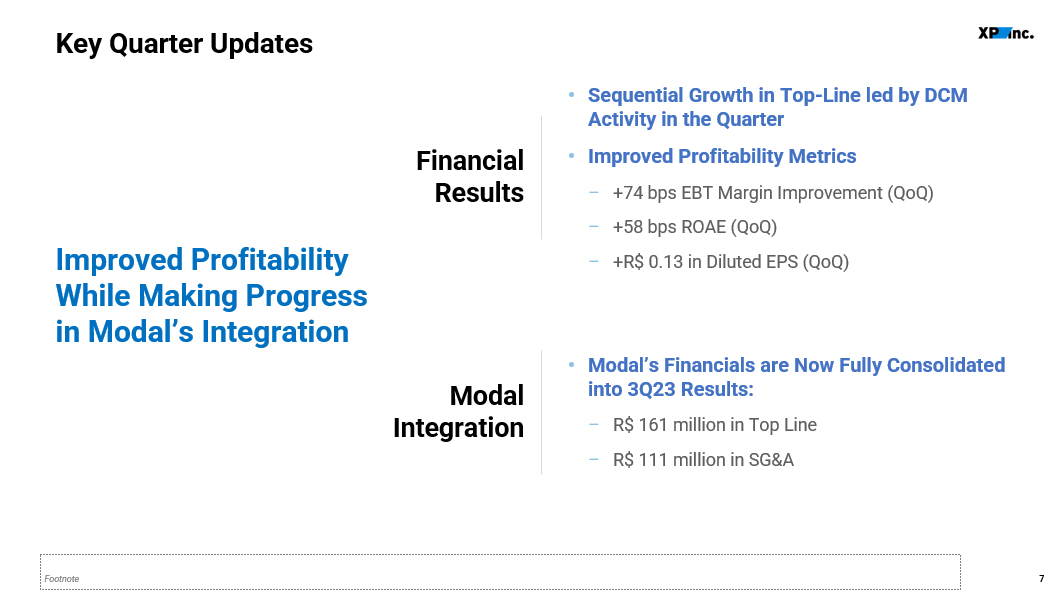This screenshot has height=597, width=1064.
Task: Click the blue Improved Profitability headline
Action: [212, 296]
